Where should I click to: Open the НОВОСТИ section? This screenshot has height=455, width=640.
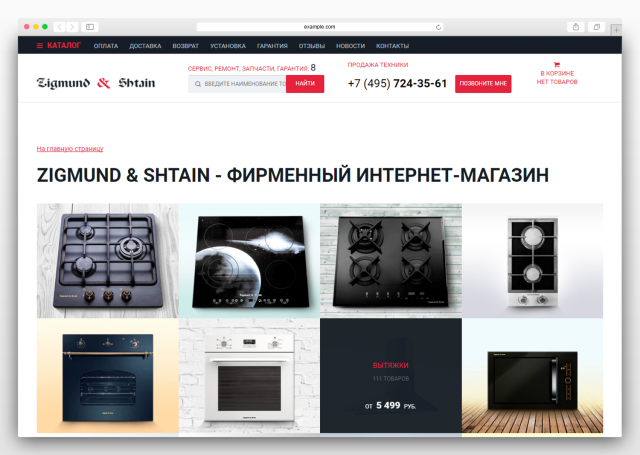coord(350,46)
